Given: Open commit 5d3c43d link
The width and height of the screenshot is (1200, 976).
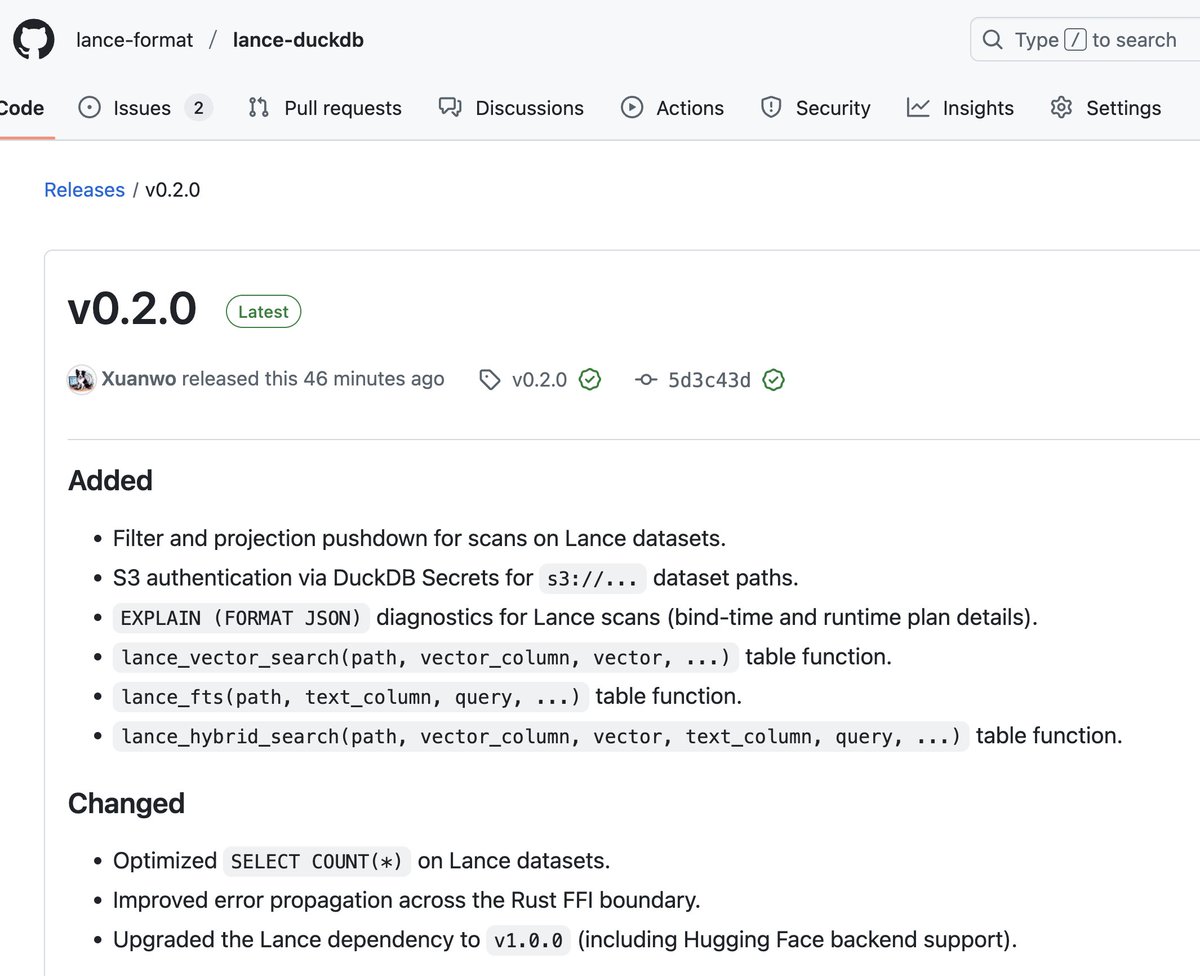Looking at the screenshot, I should point(709,380).
